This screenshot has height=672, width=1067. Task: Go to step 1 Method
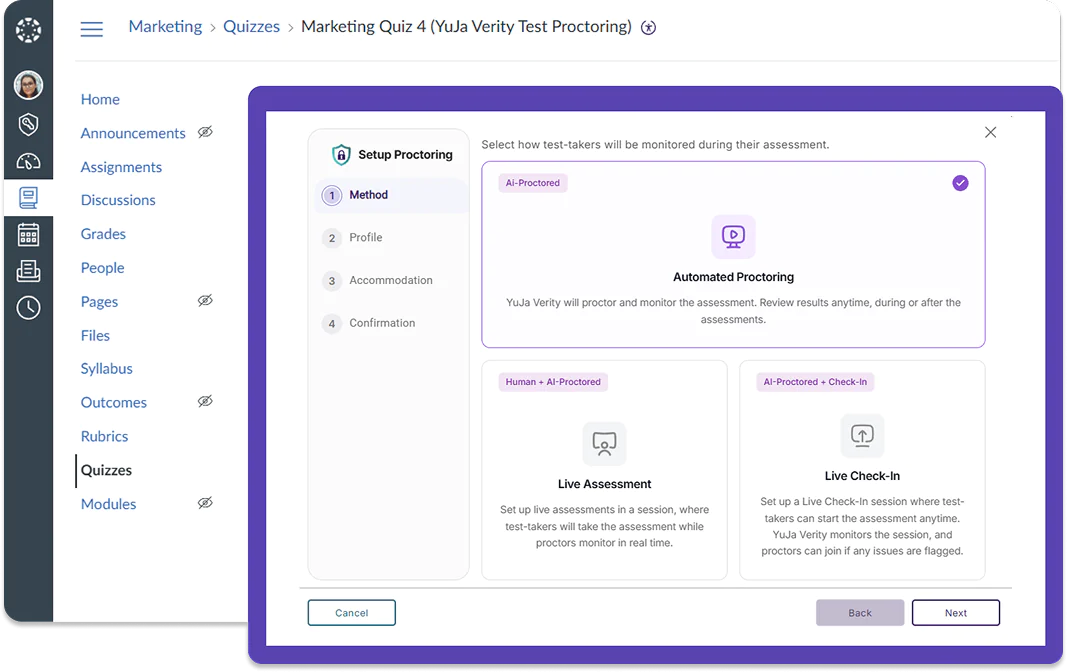point(391,195)
